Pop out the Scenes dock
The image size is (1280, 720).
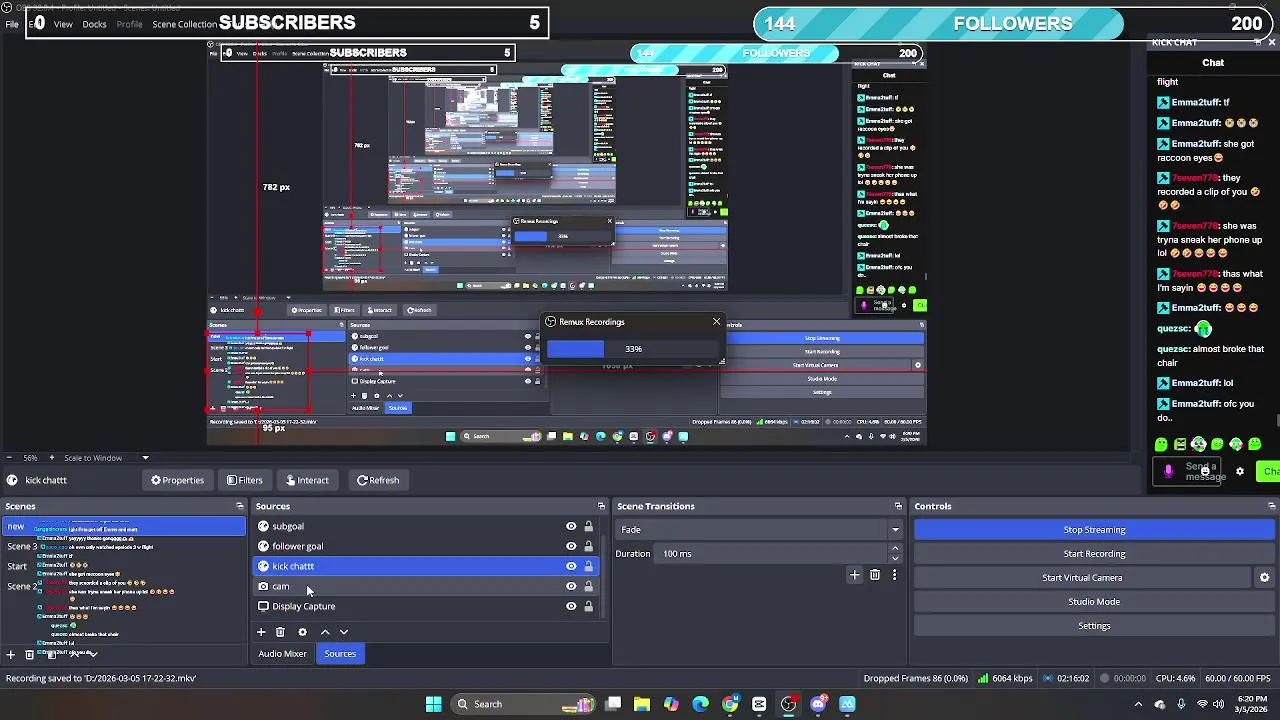[x=239, y=506]
